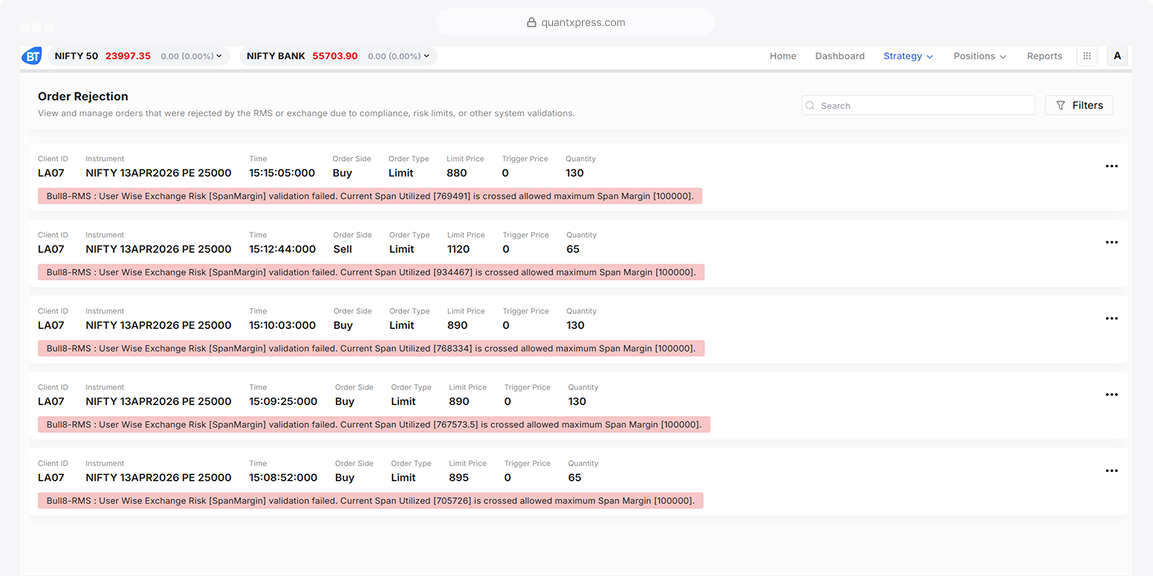Click the 1120 limit price value
This screenshot has height=577, width=1153.
(458, 249)
